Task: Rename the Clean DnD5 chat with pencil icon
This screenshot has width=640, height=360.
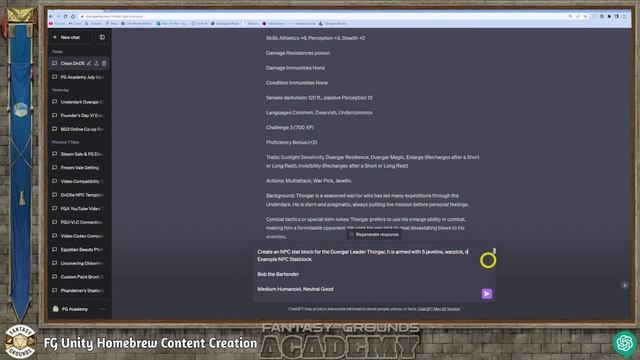Action: [x=89, y=63]
